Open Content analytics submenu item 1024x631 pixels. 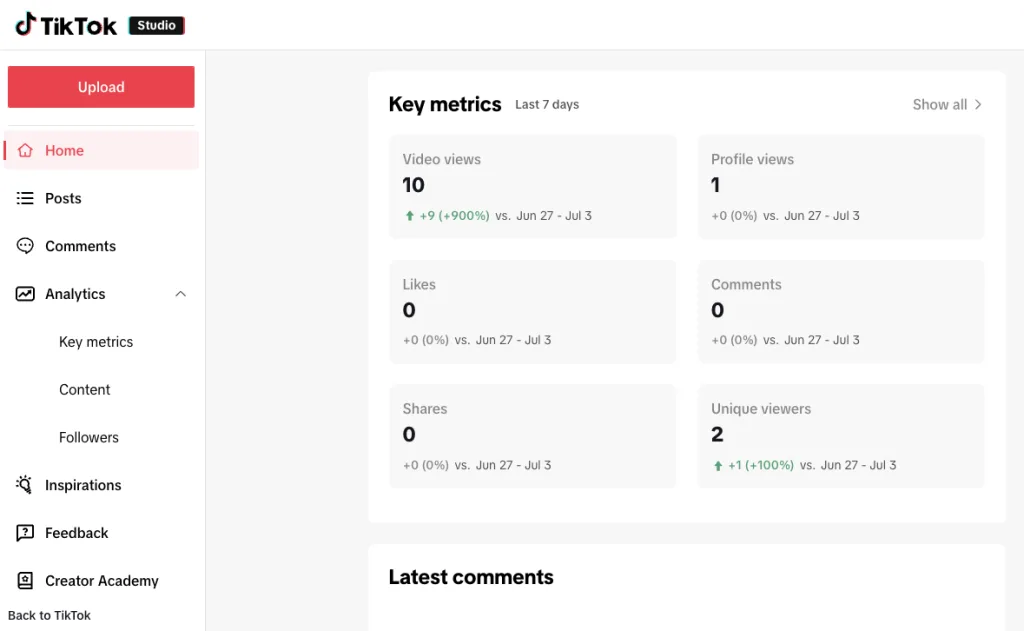pos(84,389)
